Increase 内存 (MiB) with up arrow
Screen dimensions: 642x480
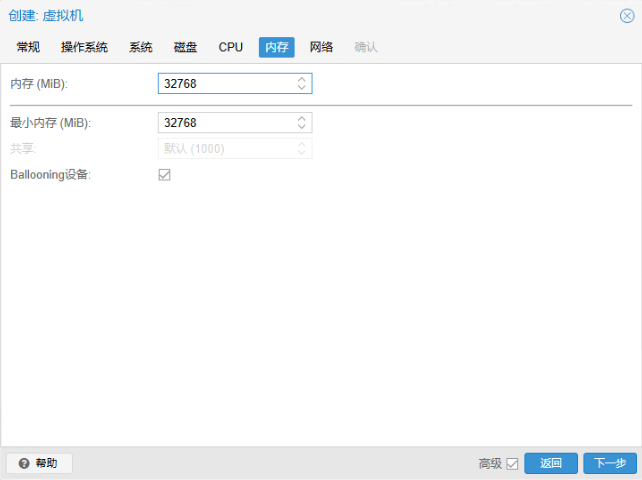(302, 79)
